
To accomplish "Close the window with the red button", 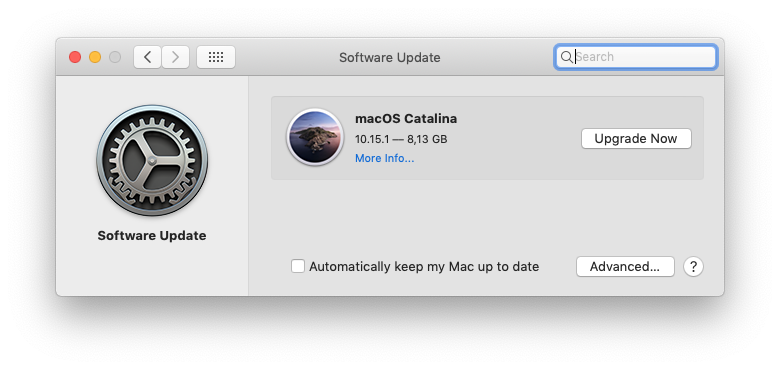I will click(75, 57).
